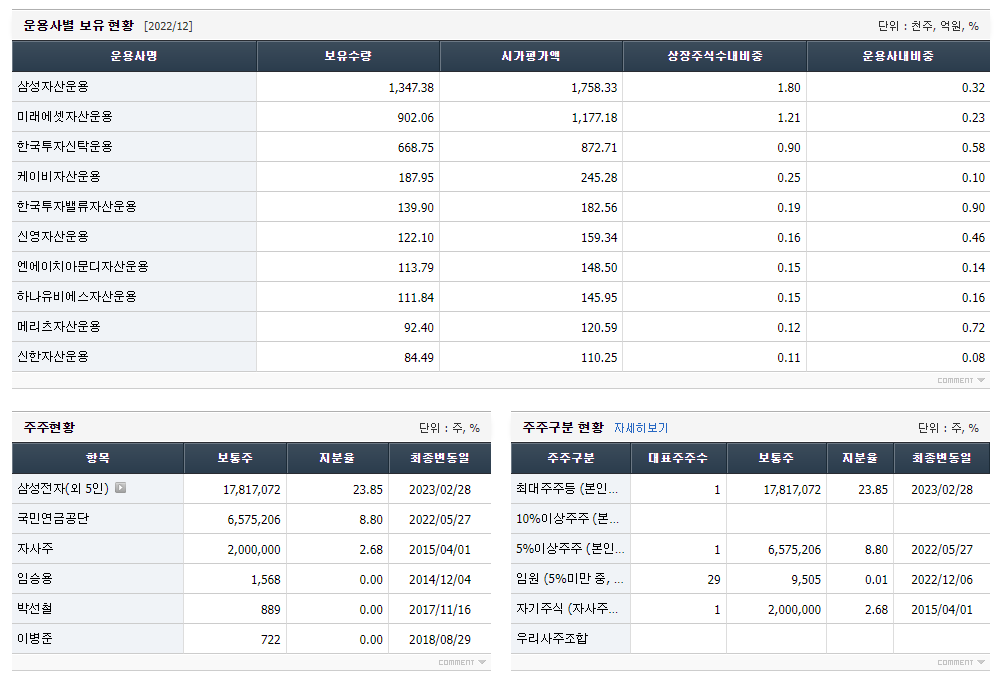
Task: Select the 신영자산운용 row name
Action: (53, 236)
